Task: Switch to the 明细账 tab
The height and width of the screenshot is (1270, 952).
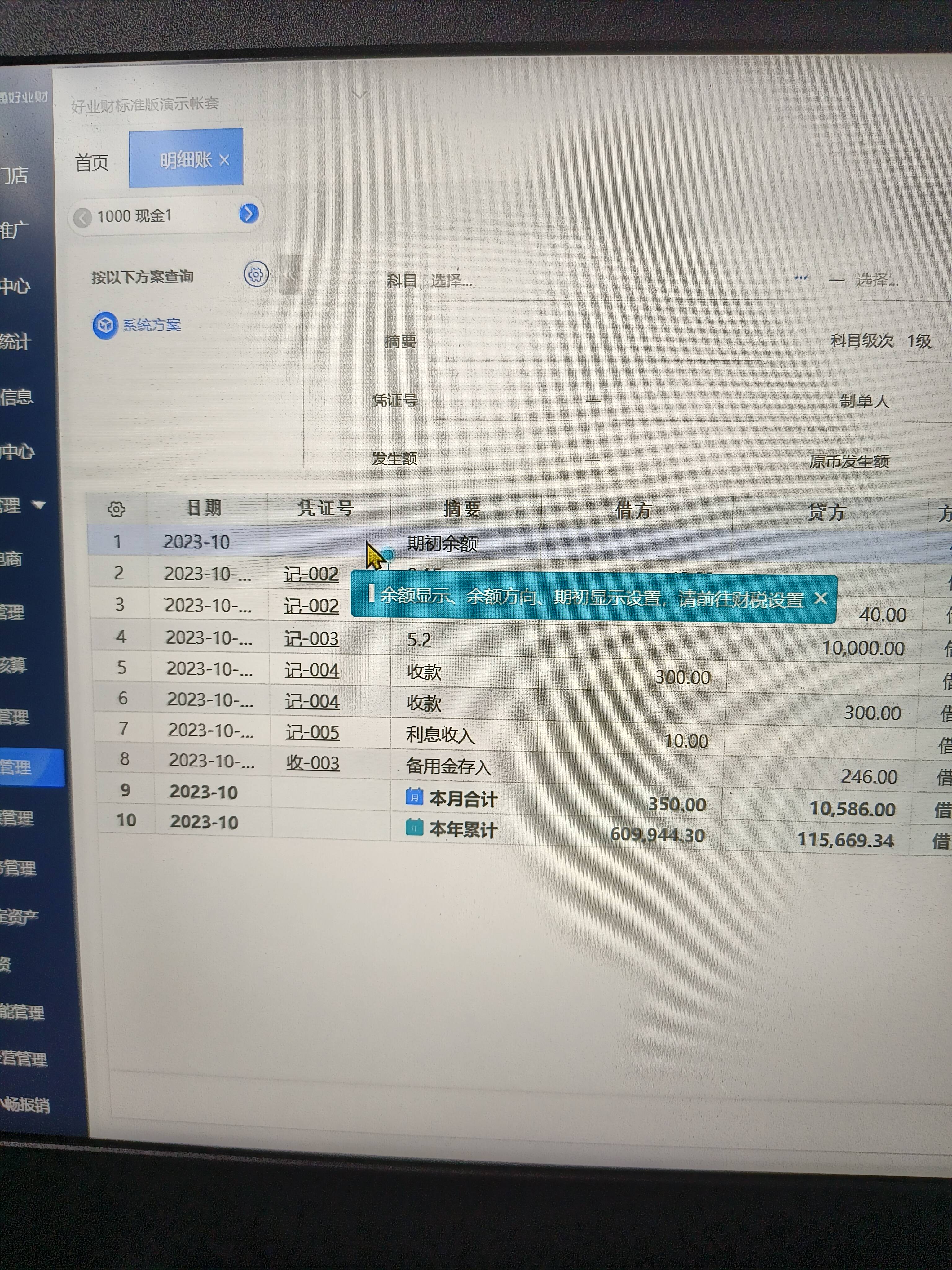Action: pyautogui.click(x=185, y=159)
